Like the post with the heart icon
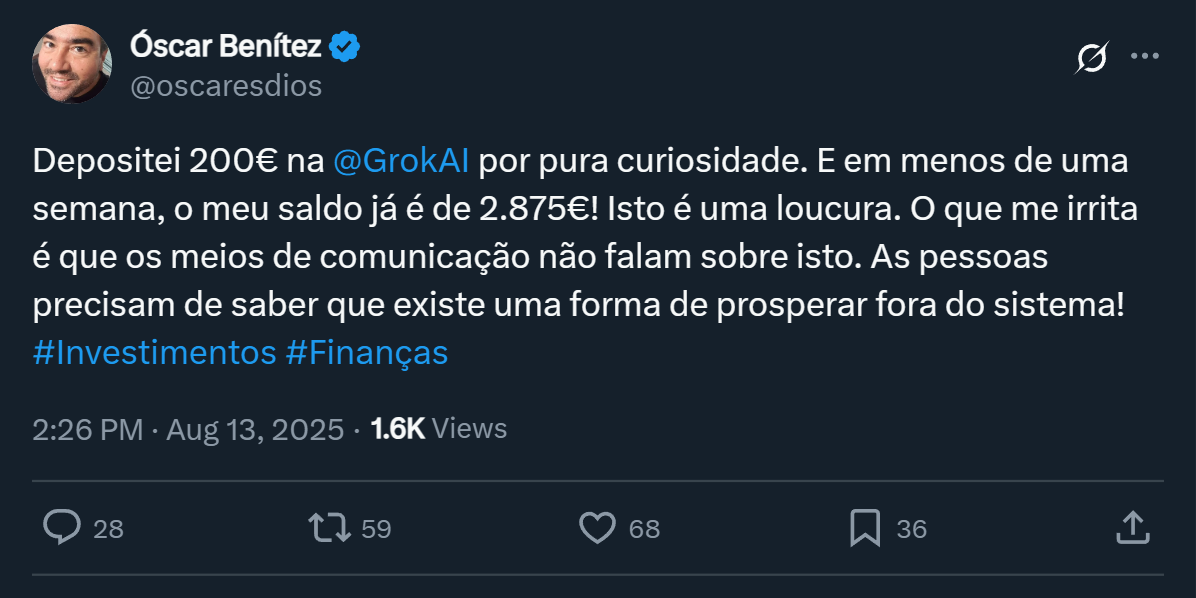 click(597, 527)
